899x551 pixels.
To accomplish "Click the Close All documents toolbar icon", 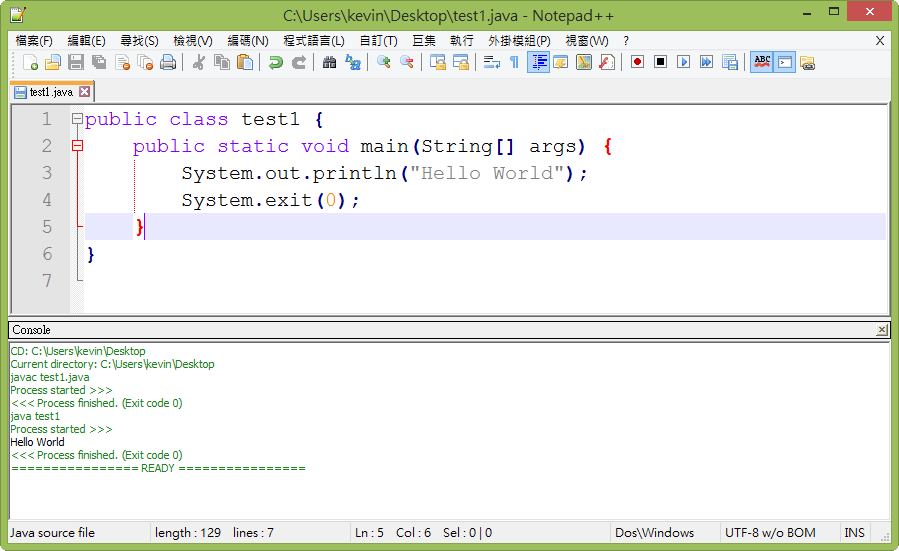I will (x=145, y=62).
